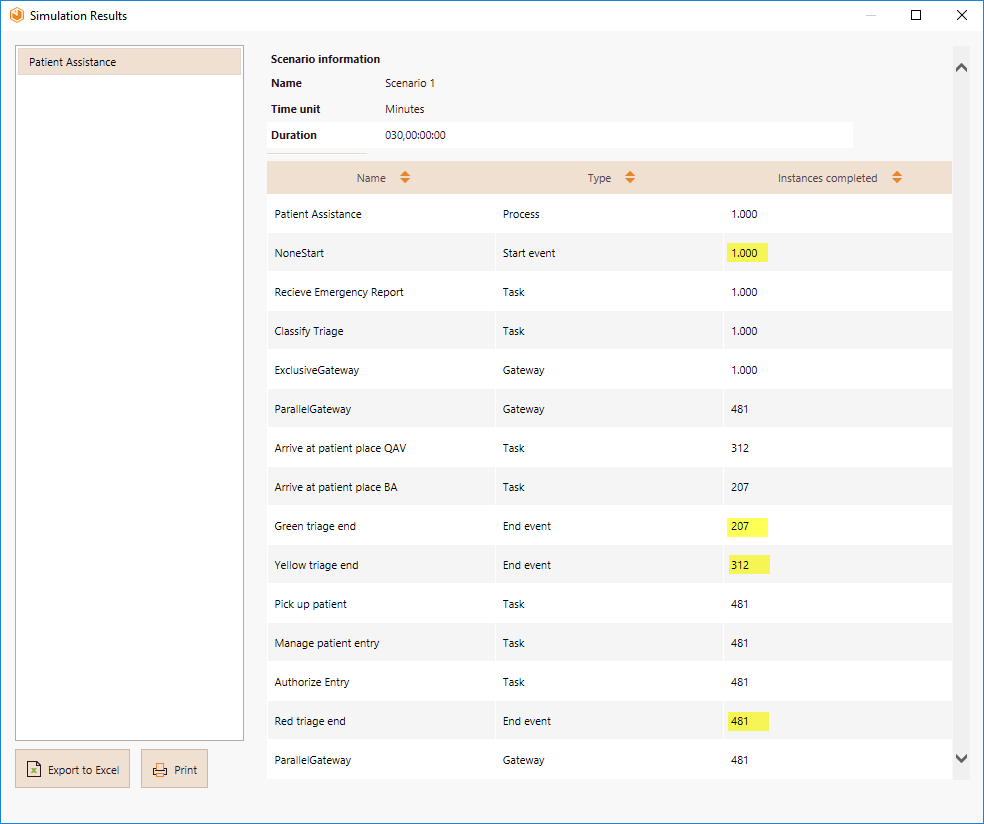Click the Recieve Emergency Report row
This screenshot has width=984, height=824.
point(609,292)
